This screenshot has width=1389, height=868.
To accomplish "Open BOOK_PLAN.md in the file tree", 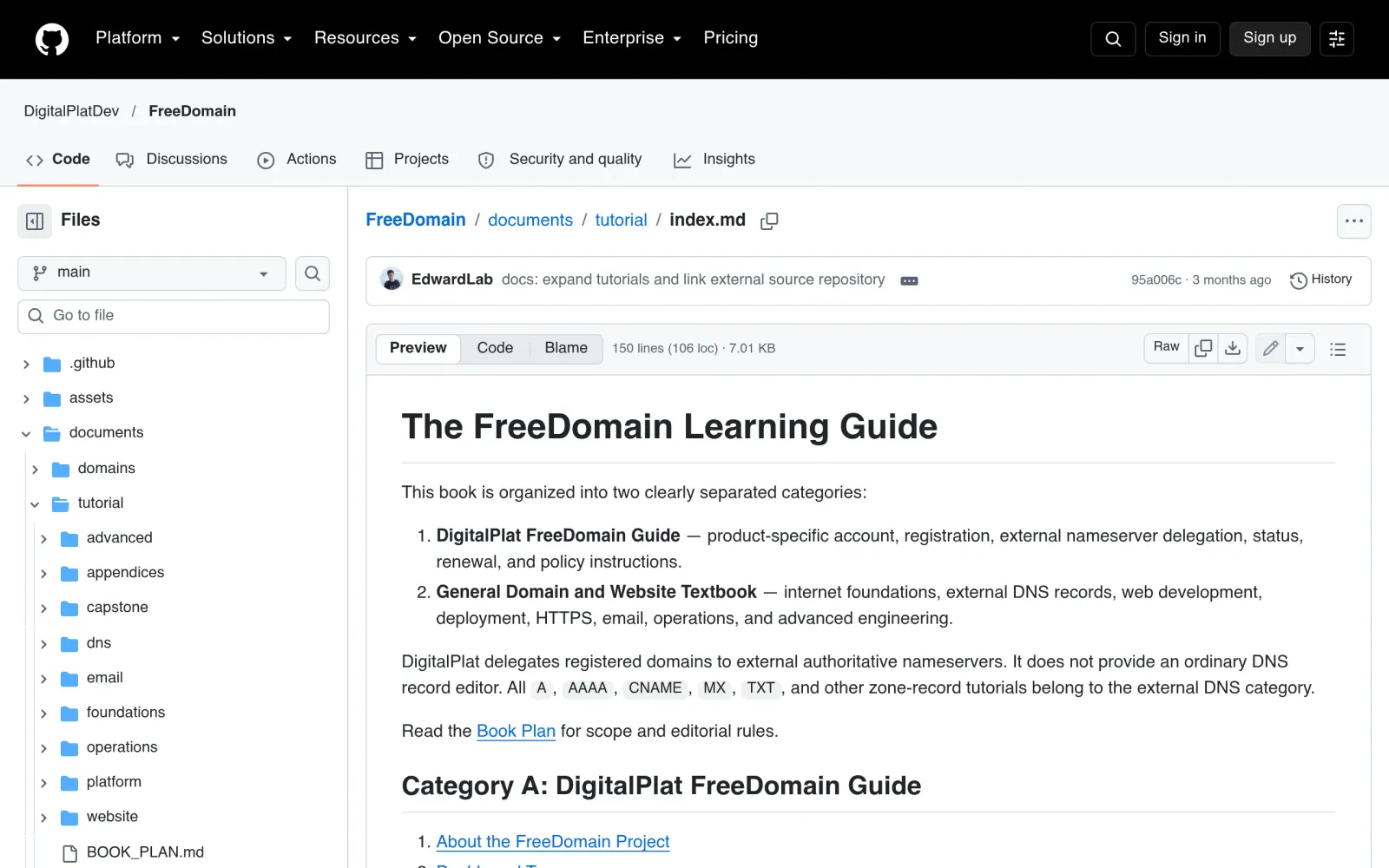I will [x=145, y=853].
